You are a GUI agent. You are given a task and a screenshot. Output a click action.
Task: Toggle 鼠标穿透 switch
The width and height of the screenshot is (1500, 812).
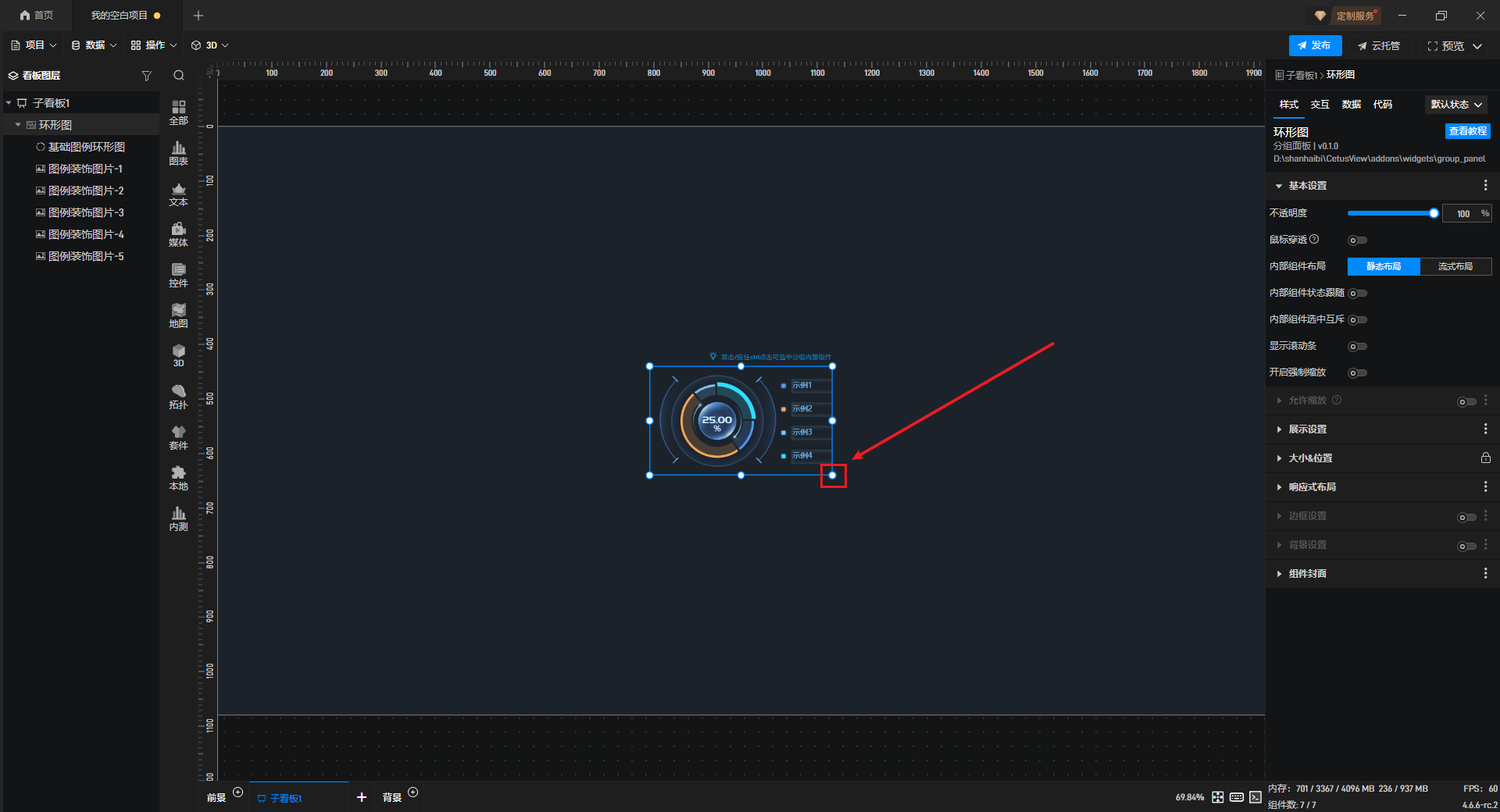pyautogui.click(x=1358, y=240)
